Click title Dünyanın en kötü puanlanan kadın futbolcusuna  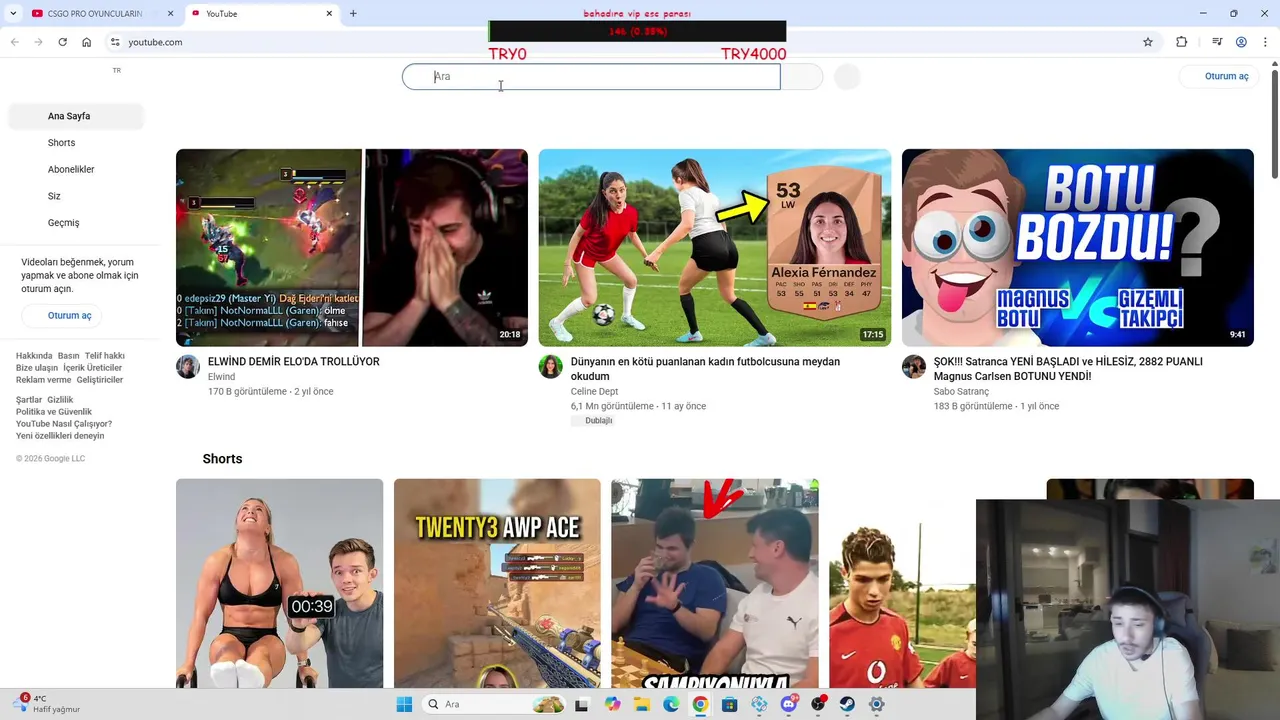(x=705, y=369)
